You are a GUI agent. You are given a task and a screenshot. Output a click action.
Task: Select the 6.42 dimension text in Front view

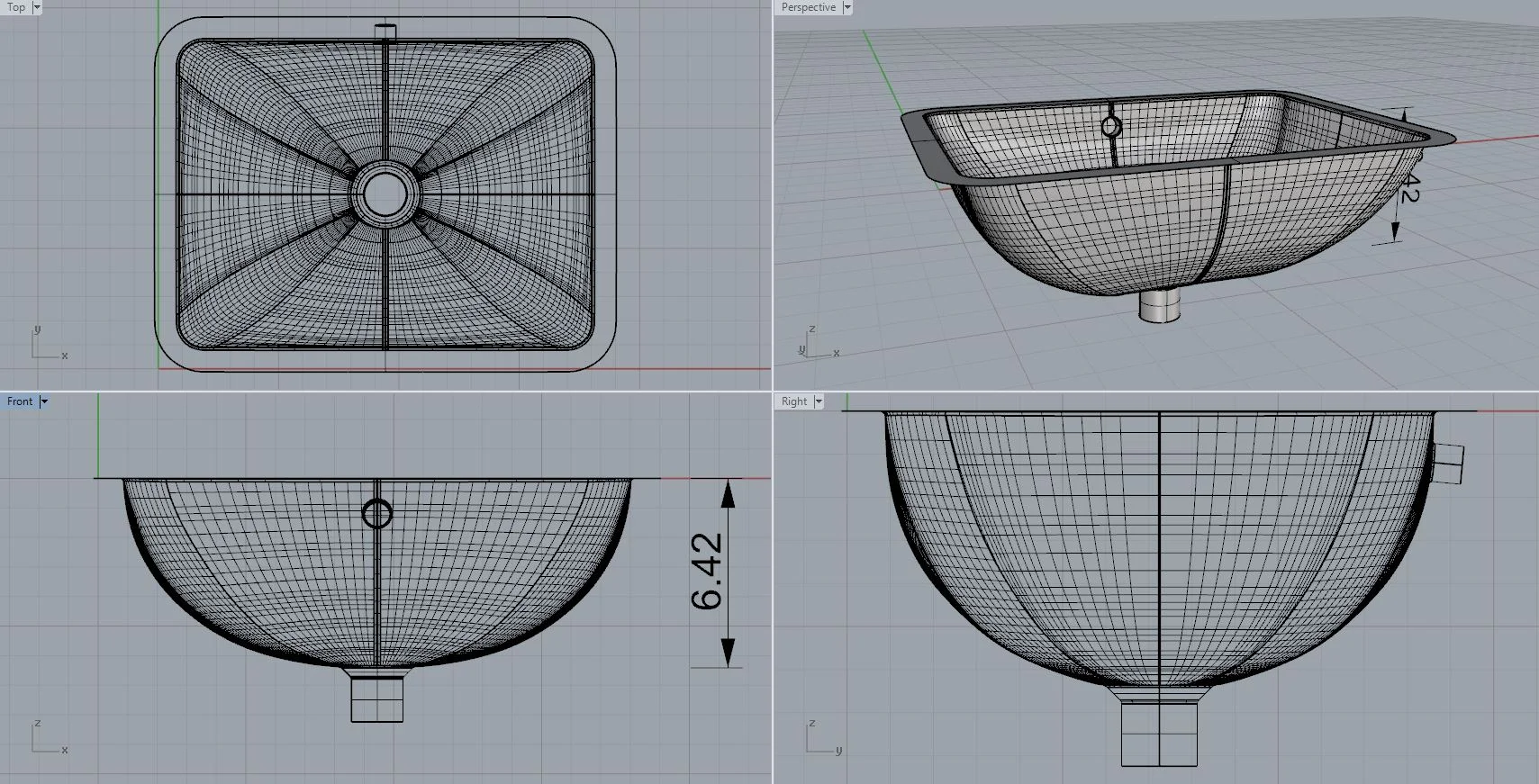pyautogui.click(x=707, y=572)
